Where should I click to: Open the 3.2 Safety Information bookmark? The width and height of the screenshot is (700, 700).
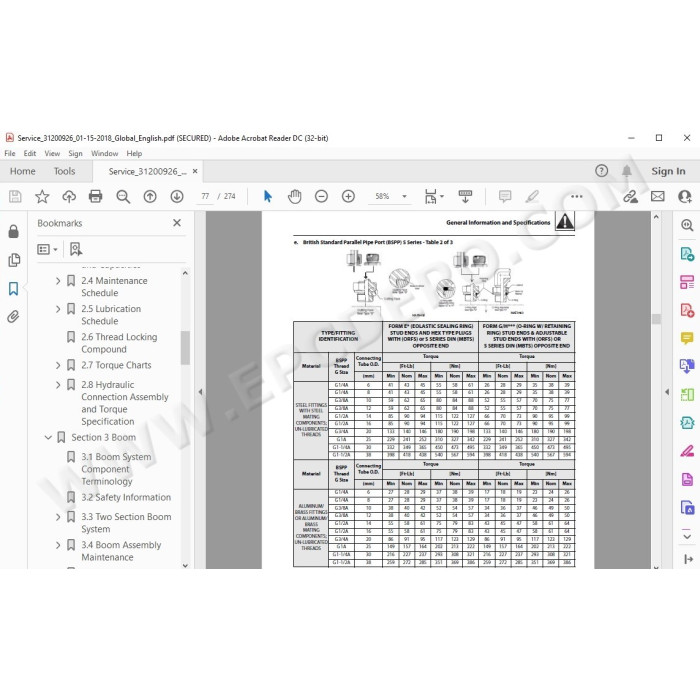pos(126,498)
